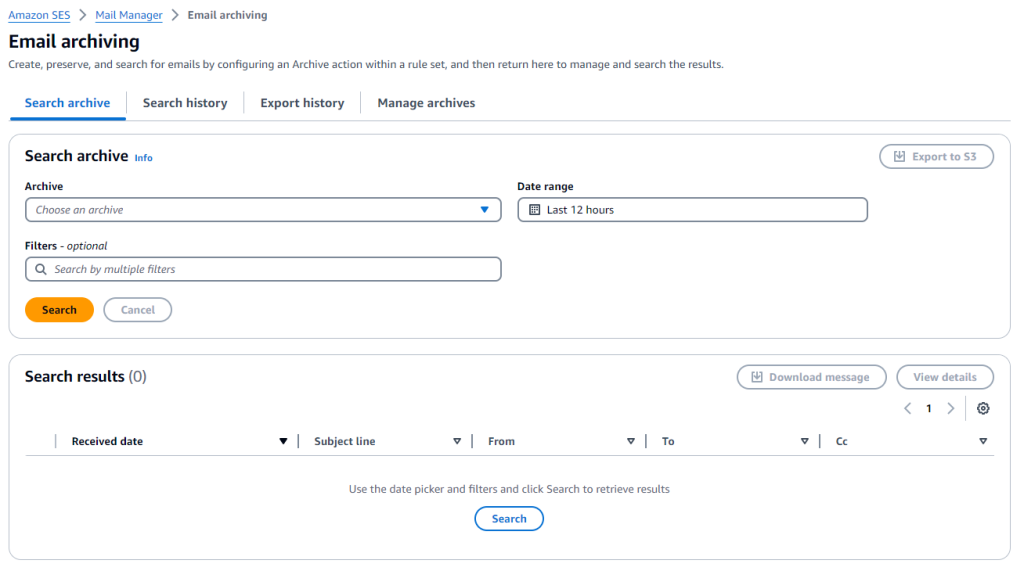Switch to the Search history tab
This screenshot has height=571, width=1024.
[x=185, y=103]
